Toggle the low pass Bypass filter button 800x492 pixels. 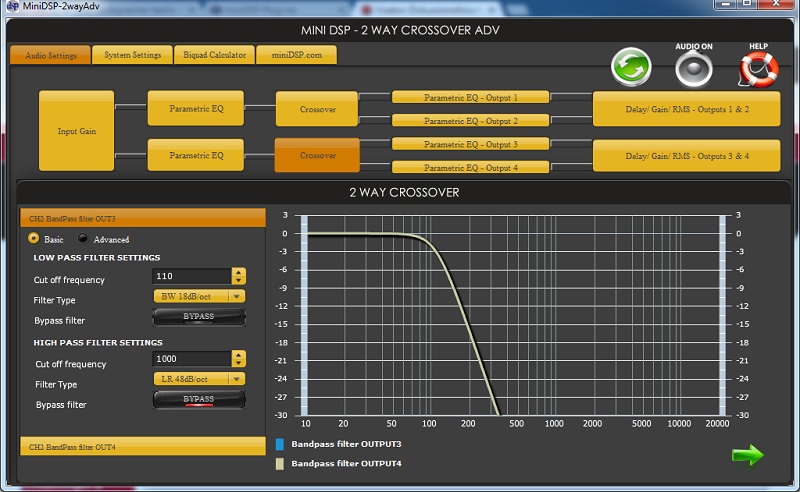(x=198, y=317)
